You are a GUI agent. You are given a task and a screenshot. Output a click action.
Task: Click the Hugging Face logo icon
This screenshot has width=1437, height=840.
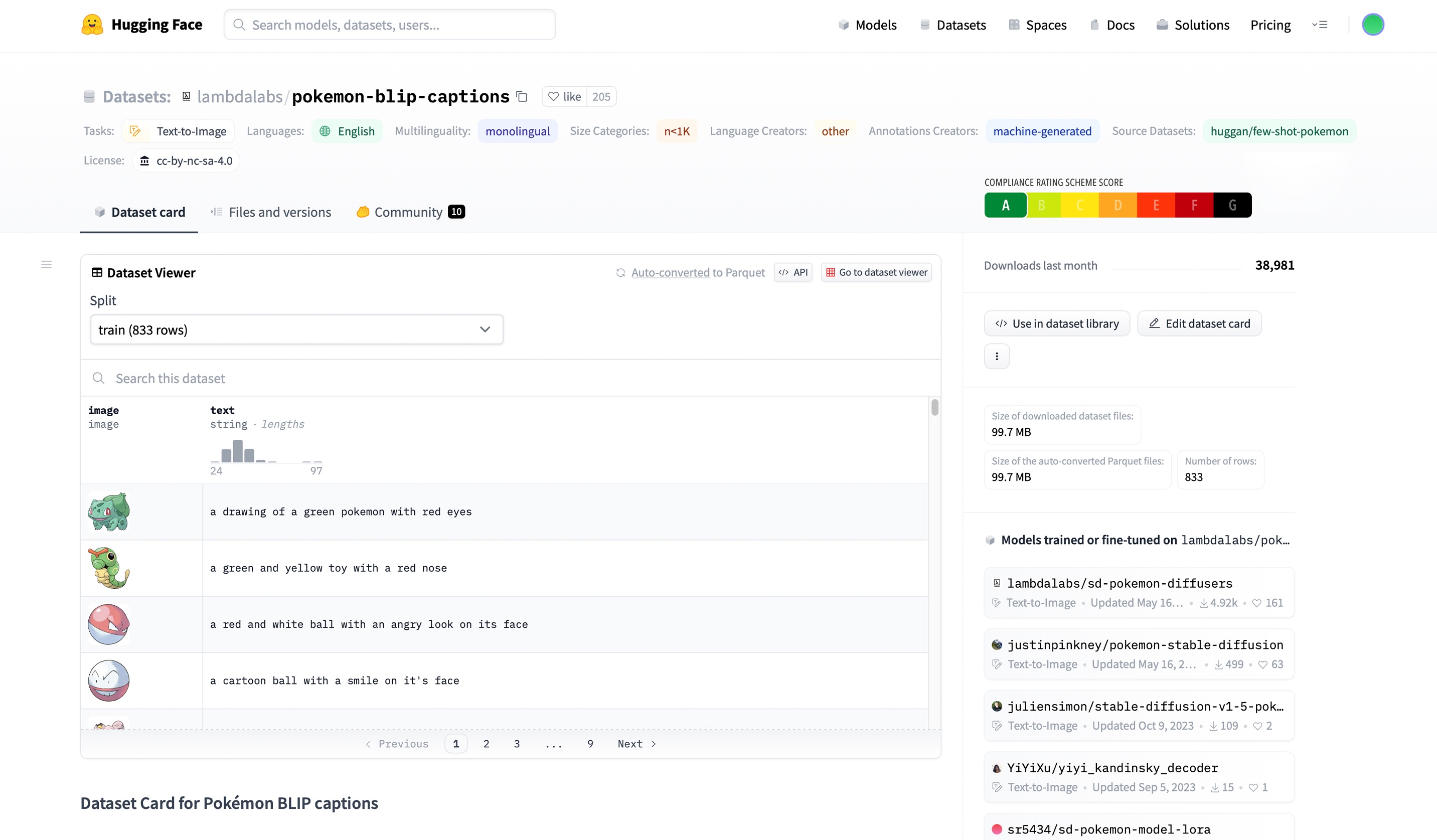92,25
